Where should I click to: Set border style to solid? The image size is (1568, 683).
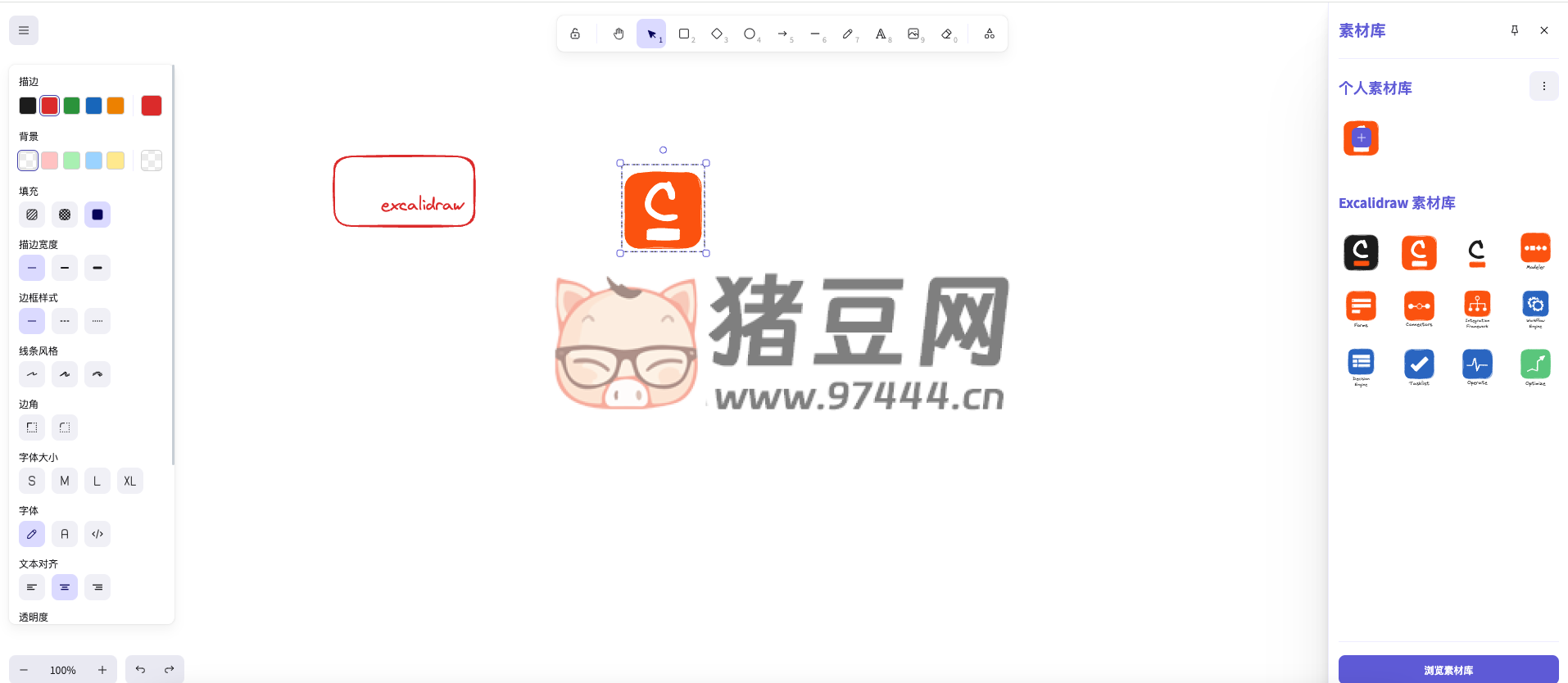[32, 321]
